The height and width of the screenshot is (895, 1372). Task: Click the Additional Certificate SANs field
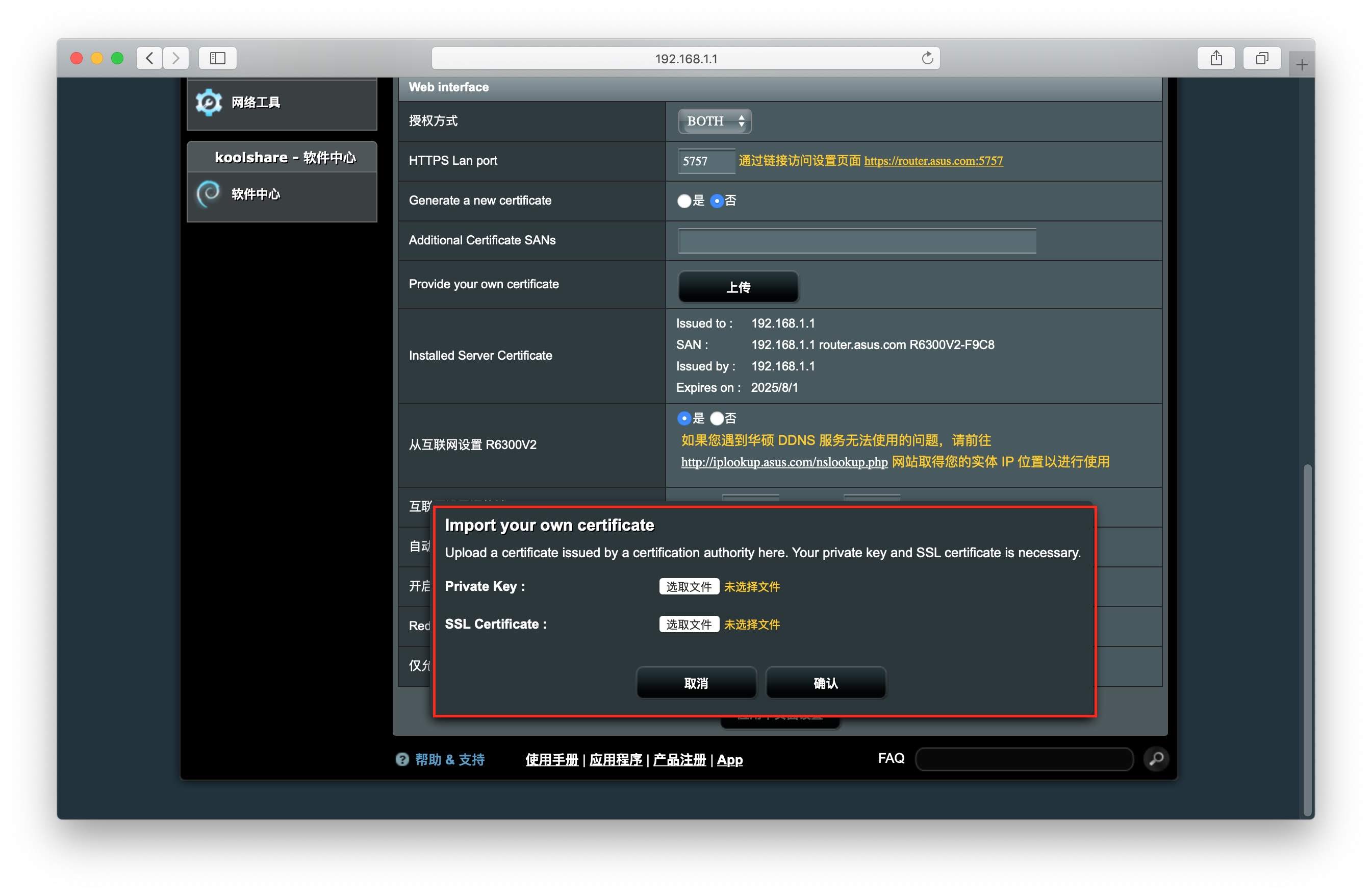tap(857, 241)
